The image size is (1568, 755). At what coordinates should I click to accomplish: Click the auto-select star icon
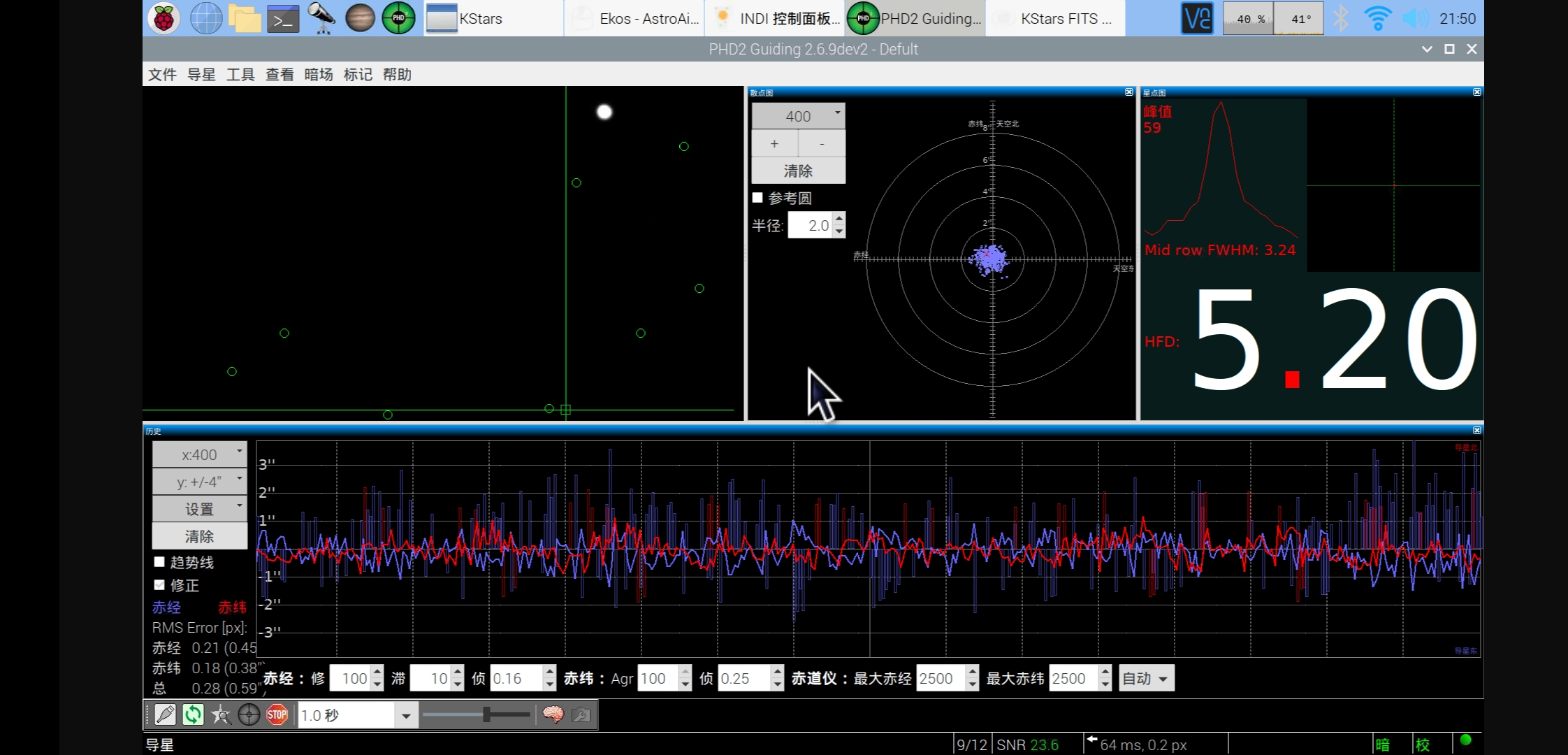[221, 714]
